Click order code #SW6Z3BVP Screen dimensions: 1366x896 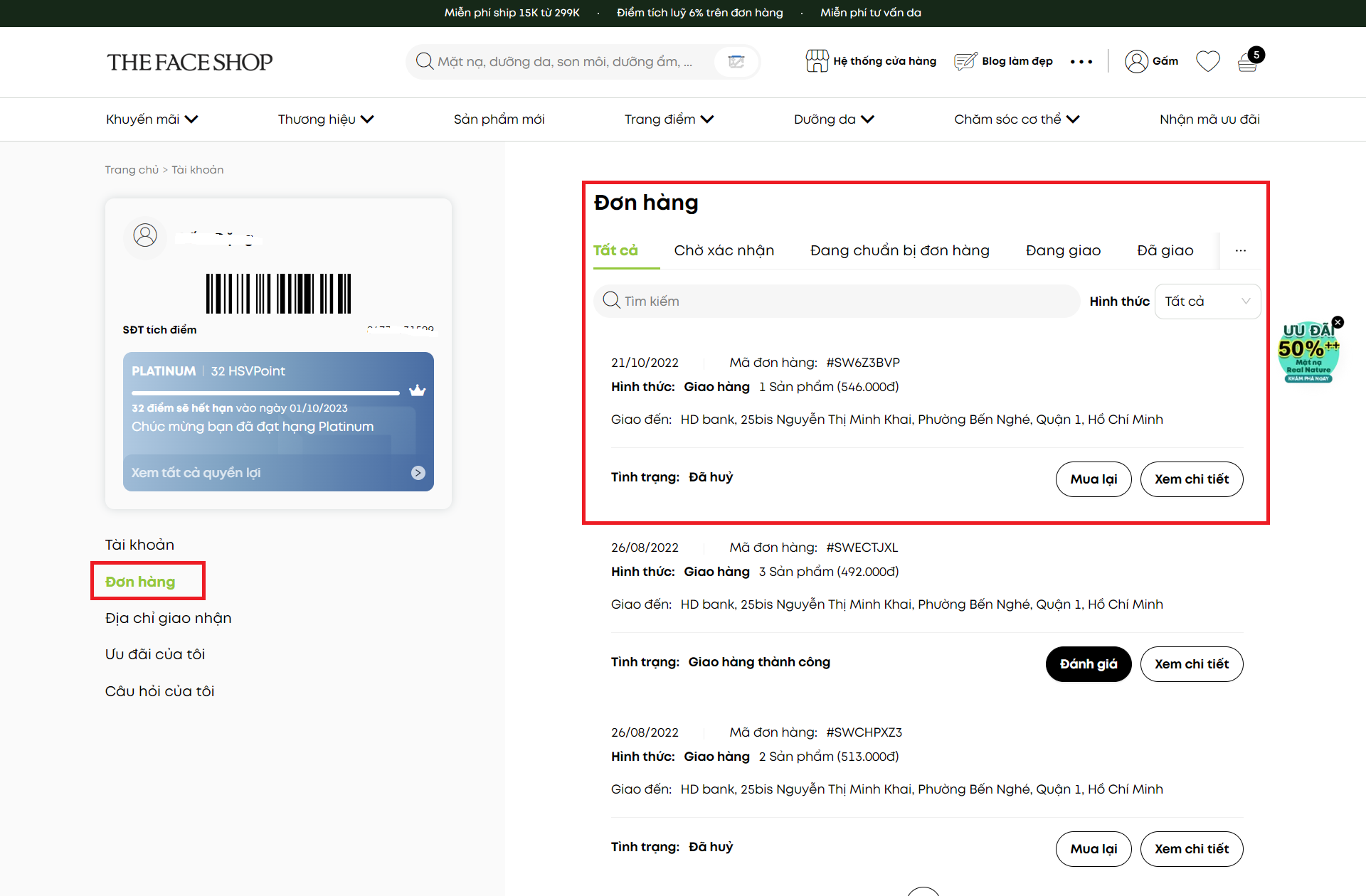(863, 363)
